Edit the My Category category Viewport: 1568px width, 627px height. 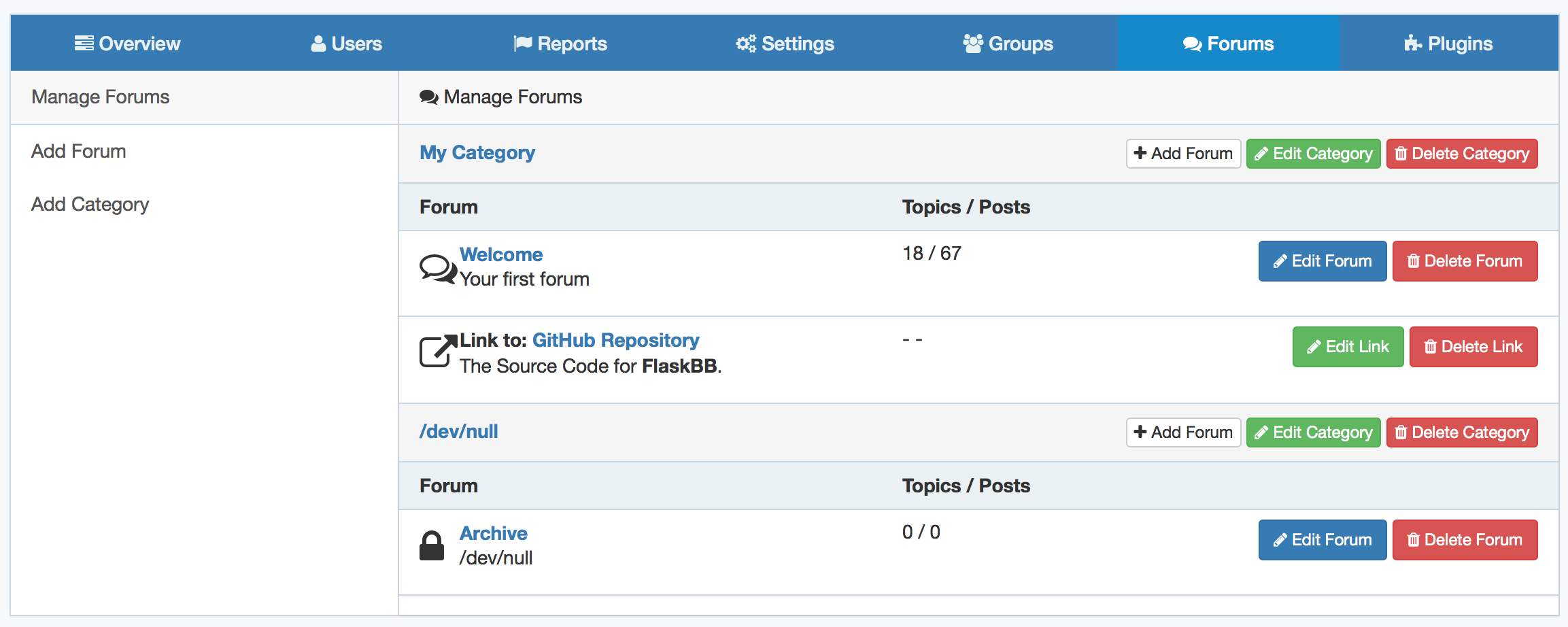1313,154
